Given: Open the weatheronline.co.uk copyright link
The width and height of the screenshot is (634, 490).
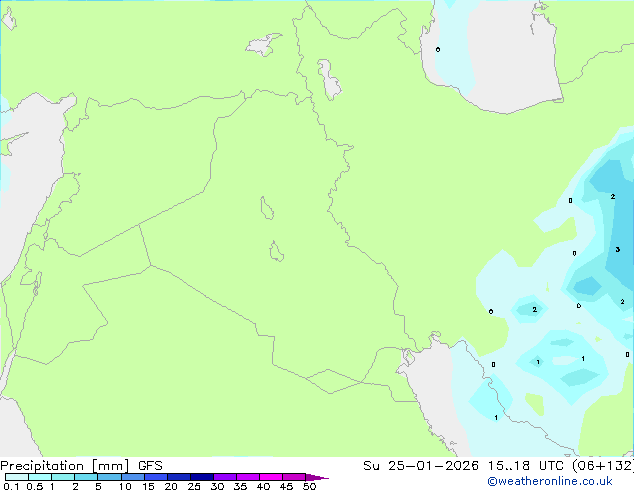Looking at the screenshot, I should 550,481.
